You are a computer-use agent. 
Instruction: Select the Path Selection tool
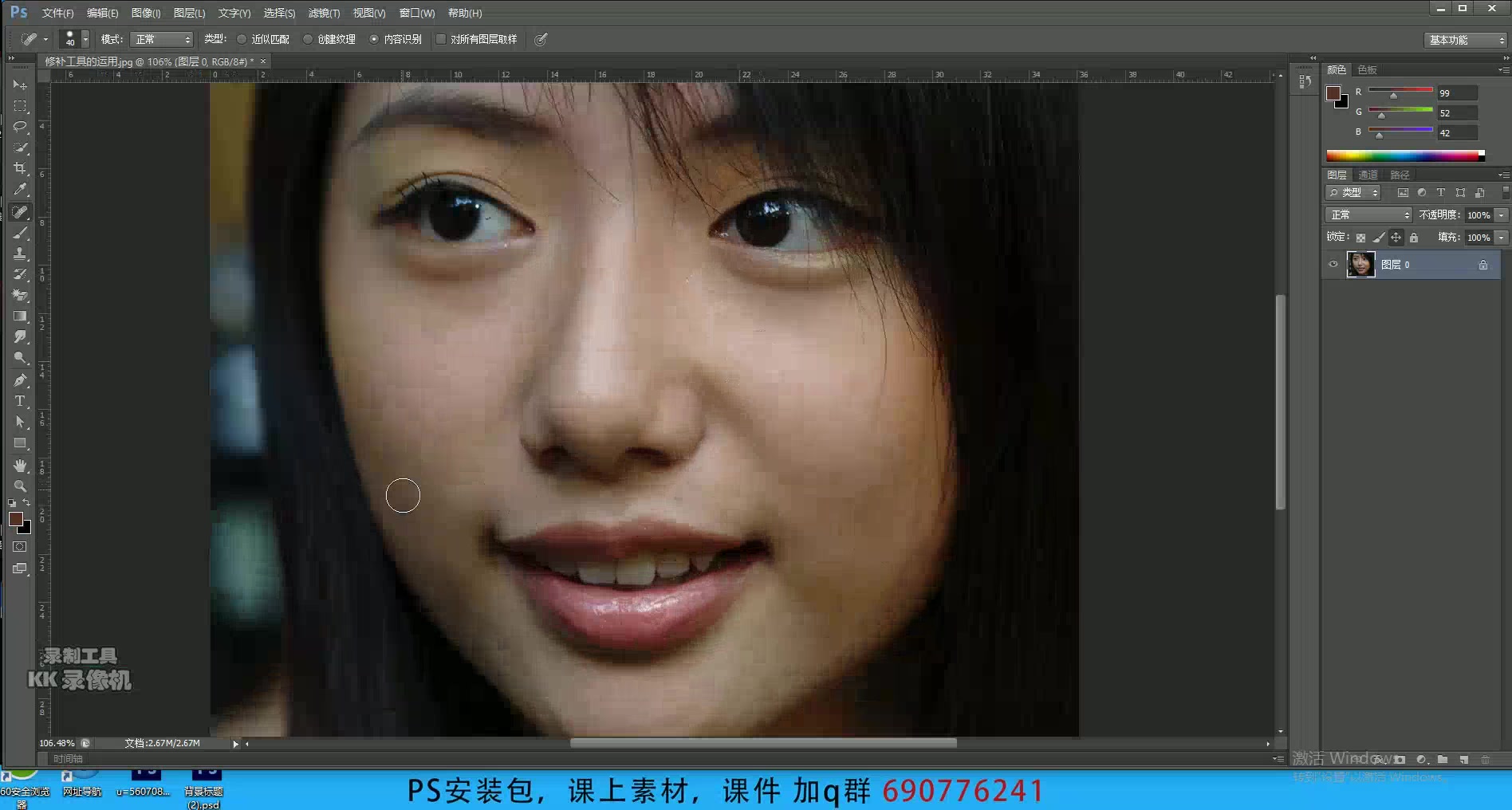pos(20,422)
